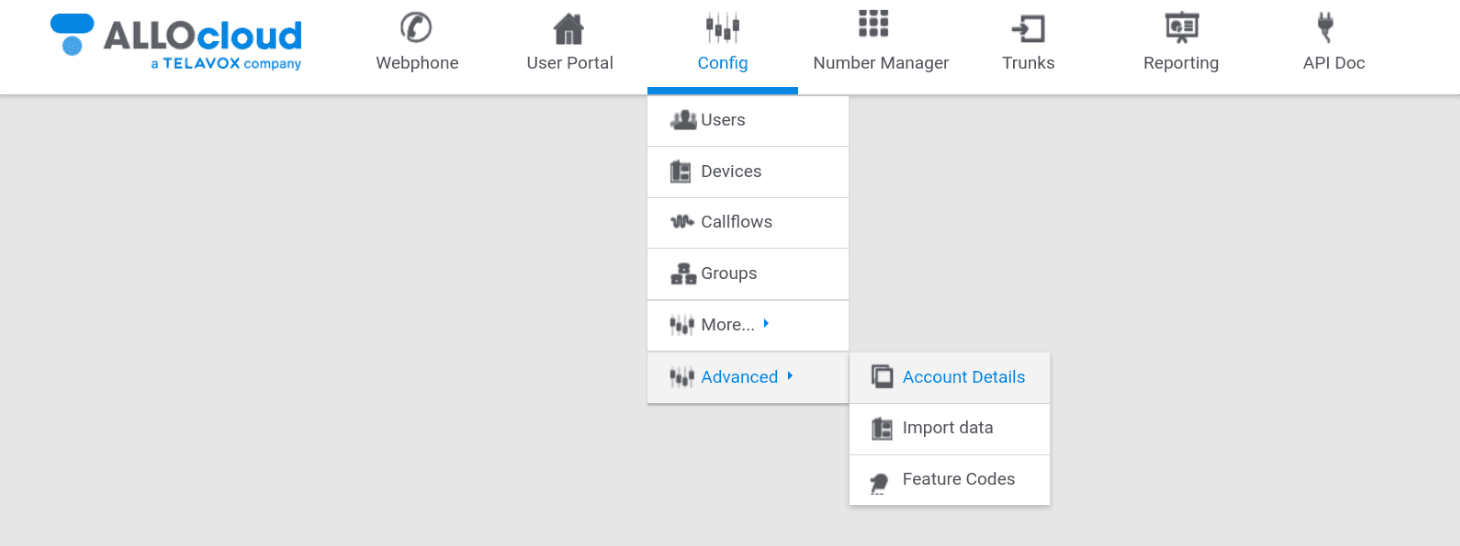Choose Users from the Config menu

tap(748, 120)
